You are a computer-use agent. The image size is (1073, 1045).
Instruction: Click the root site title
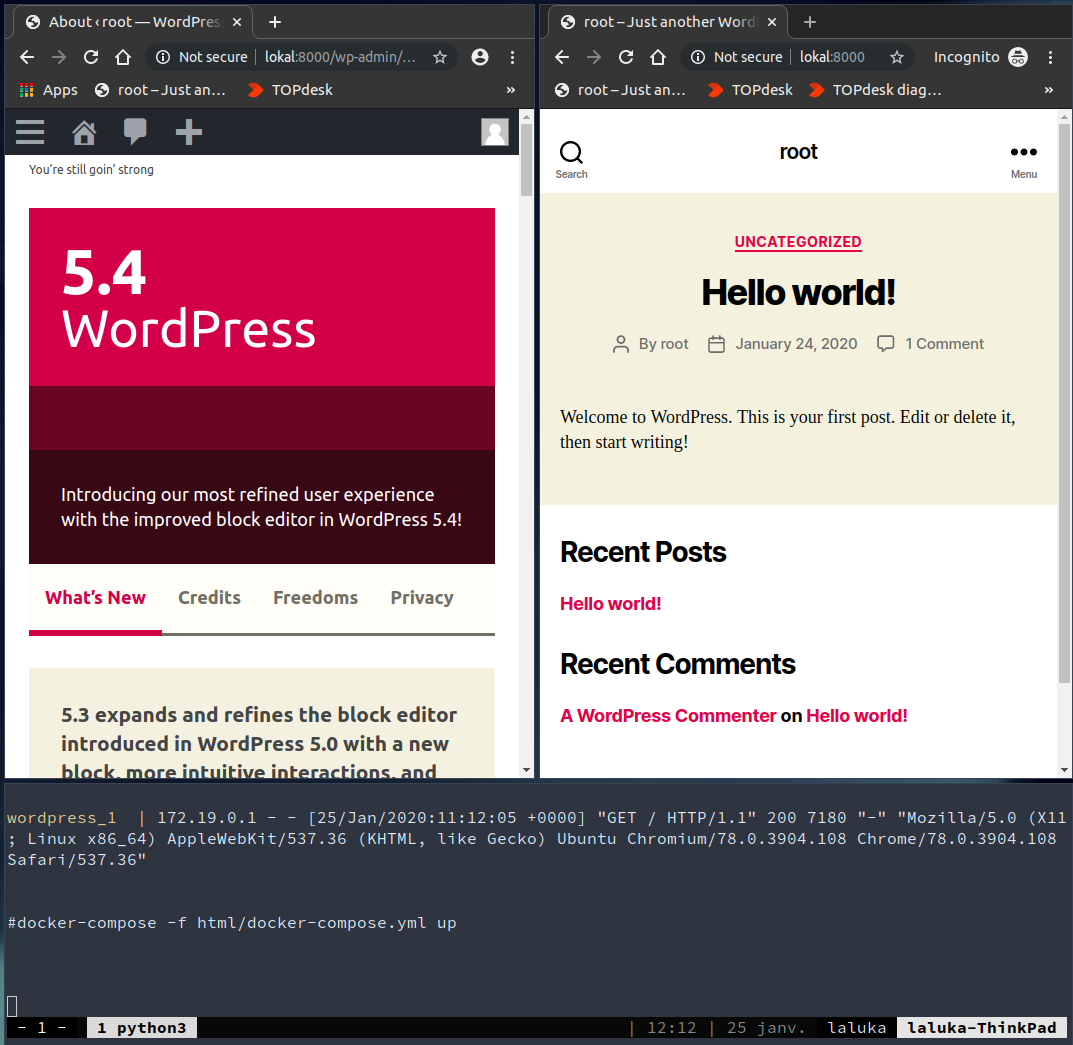coord(798,152)
